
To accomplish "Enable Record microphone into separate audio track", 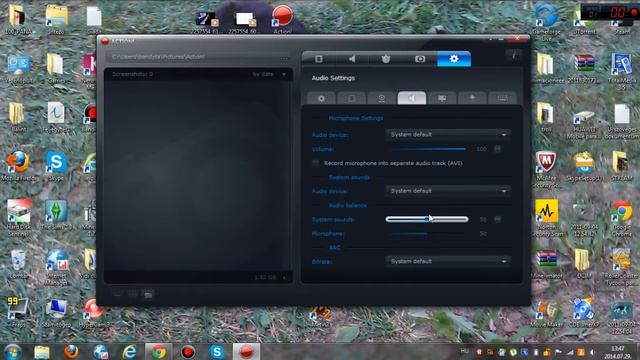I will pyautogui.click(x=316, y=163).
